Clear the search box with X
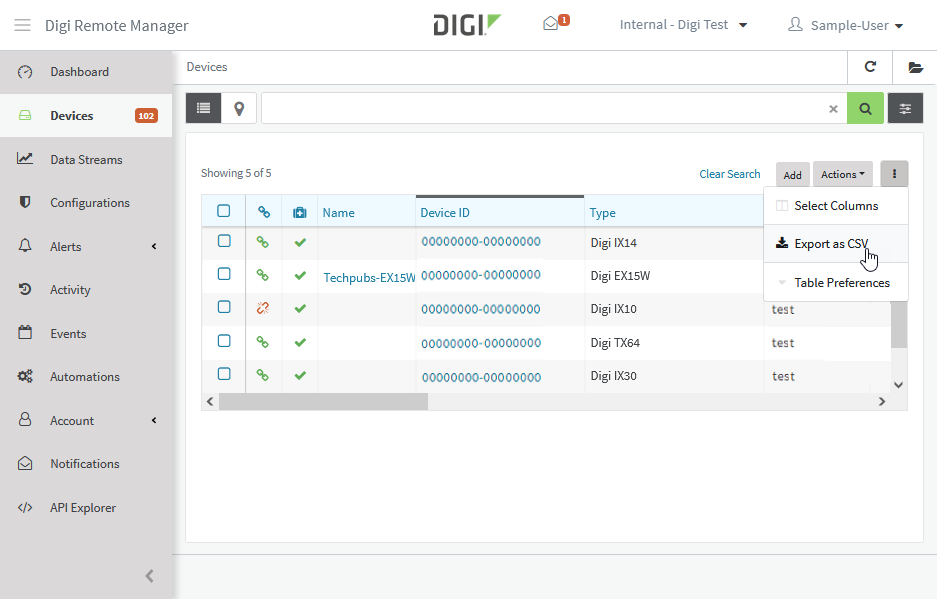Image resolution: width=937 pixels, height=599 pixels. pos(833,109)
